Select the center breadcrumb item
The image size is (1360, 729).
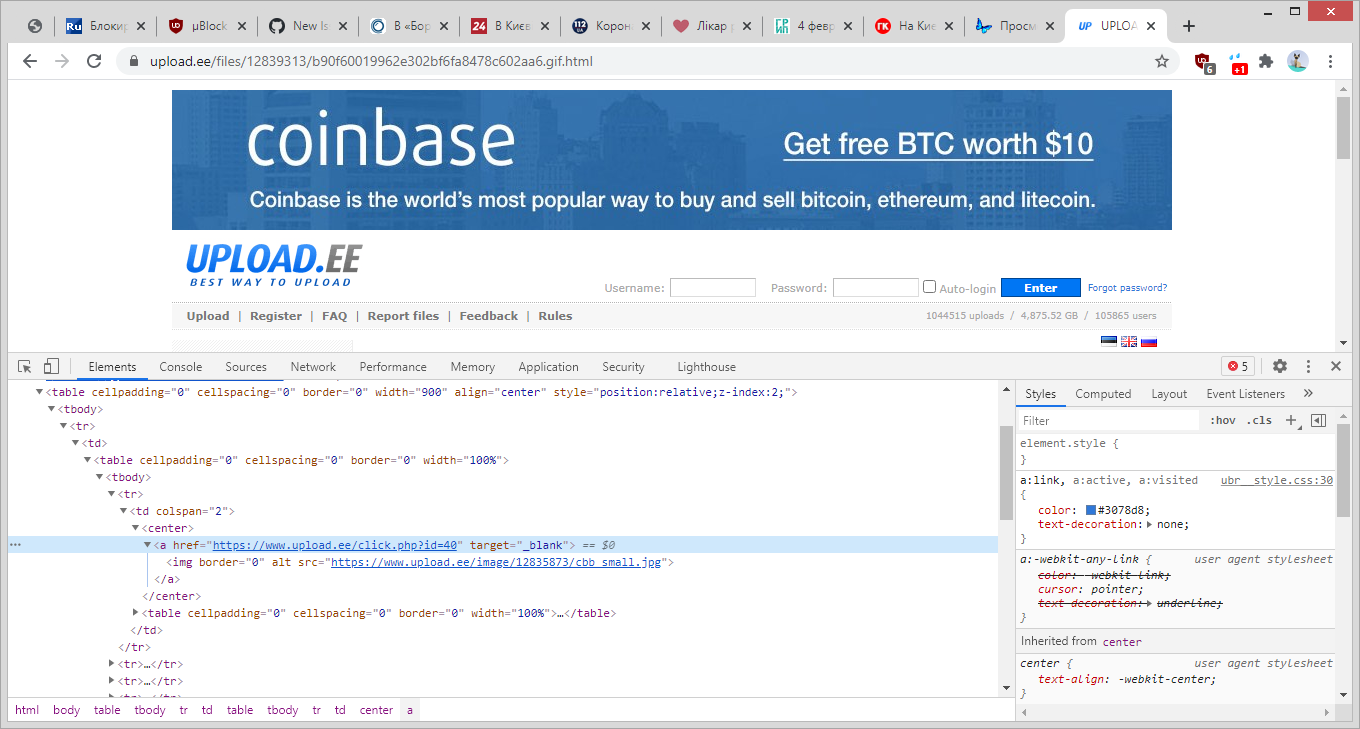tap(377, 710)
